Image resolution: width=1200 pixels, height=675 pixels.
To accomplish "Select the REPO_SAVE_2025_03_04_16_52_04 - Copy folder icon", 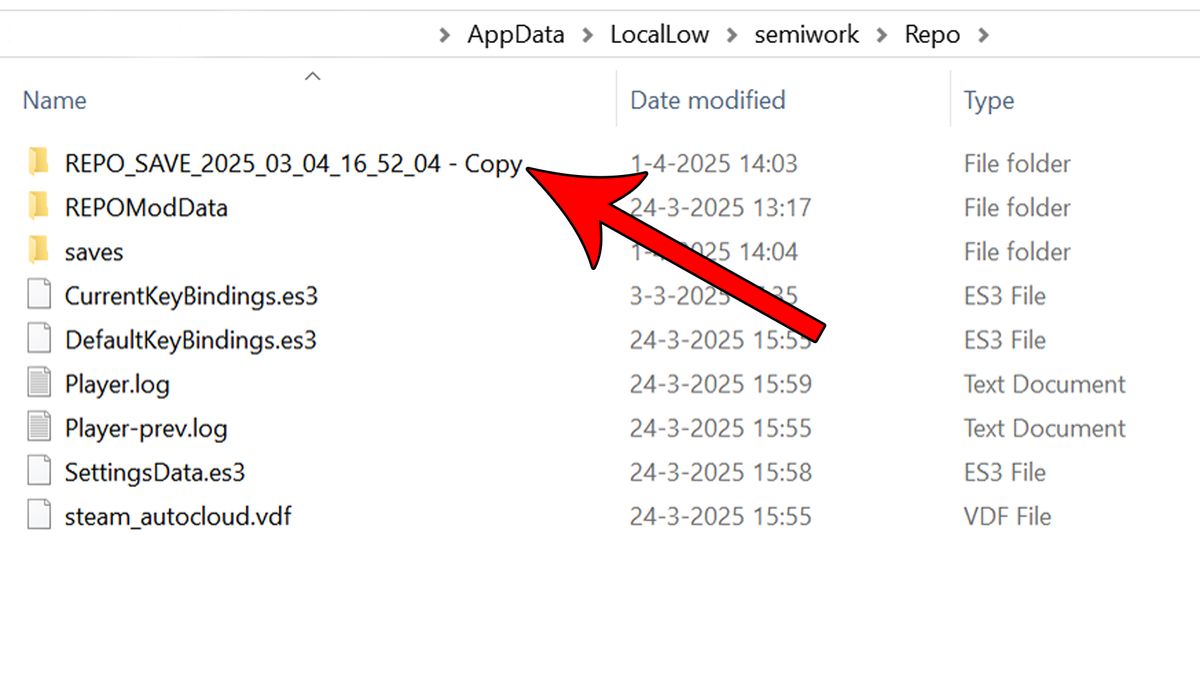I will pyautogui.click(x=38, y=162).
